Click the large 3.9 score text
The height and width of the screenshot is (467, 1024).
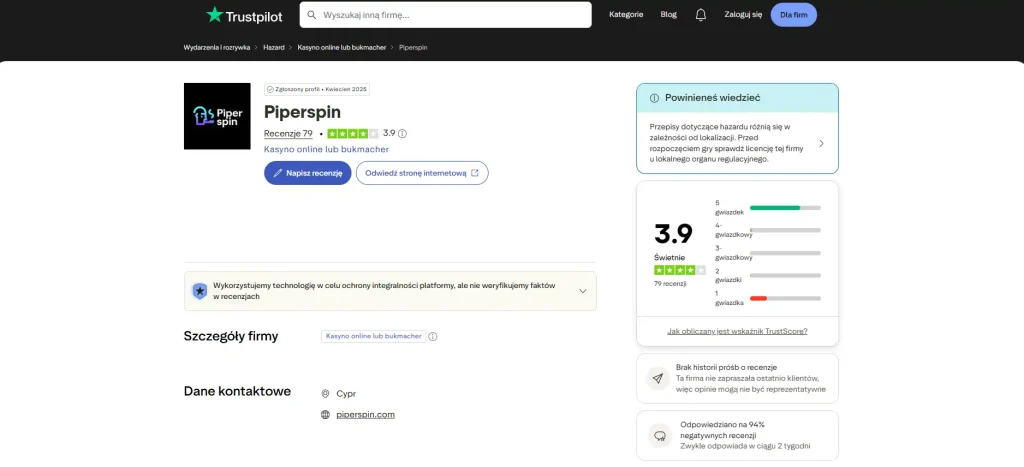(673, 233)
